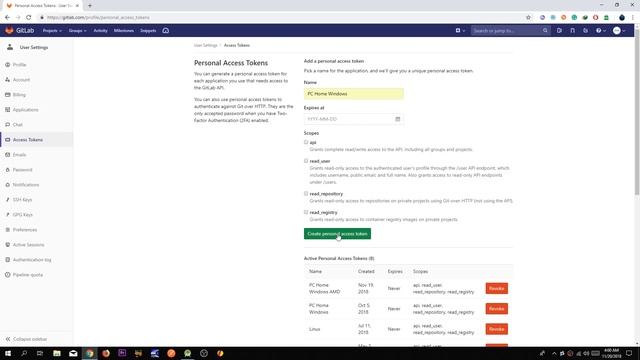
Task: Click the browser reload icon
Action: click(x=29, y=18)
